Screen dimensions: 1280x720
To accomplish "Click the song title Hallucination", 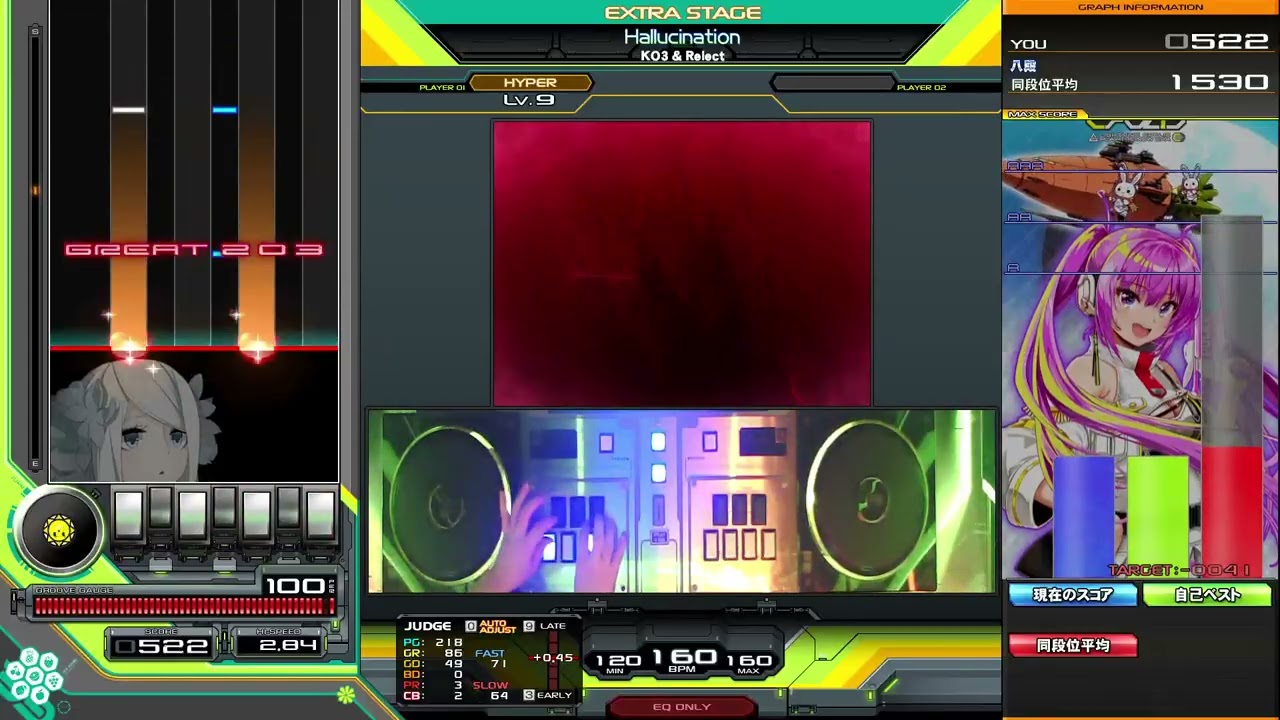I will 682,37.
